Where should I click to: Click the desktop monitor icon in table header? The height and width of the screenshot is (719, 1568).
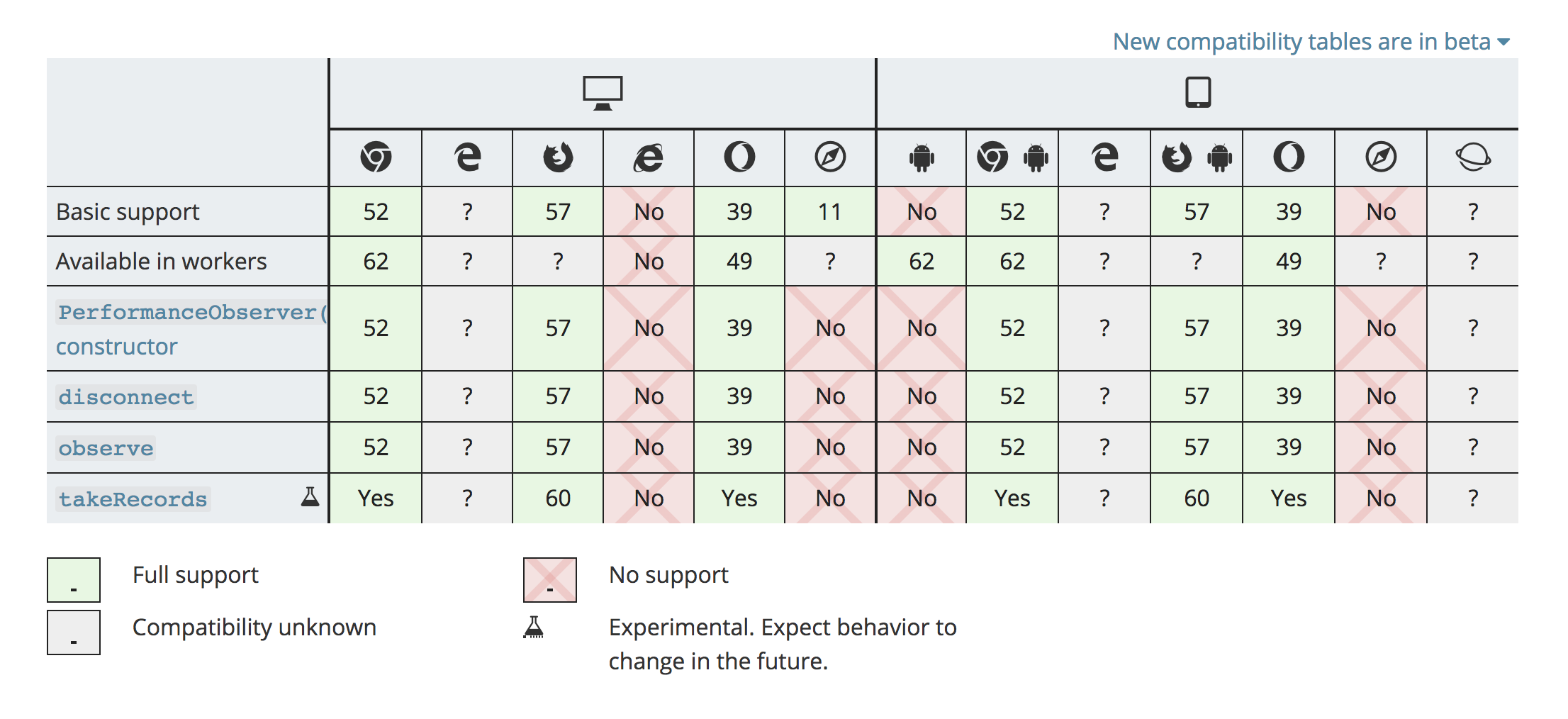click(603, 93)
